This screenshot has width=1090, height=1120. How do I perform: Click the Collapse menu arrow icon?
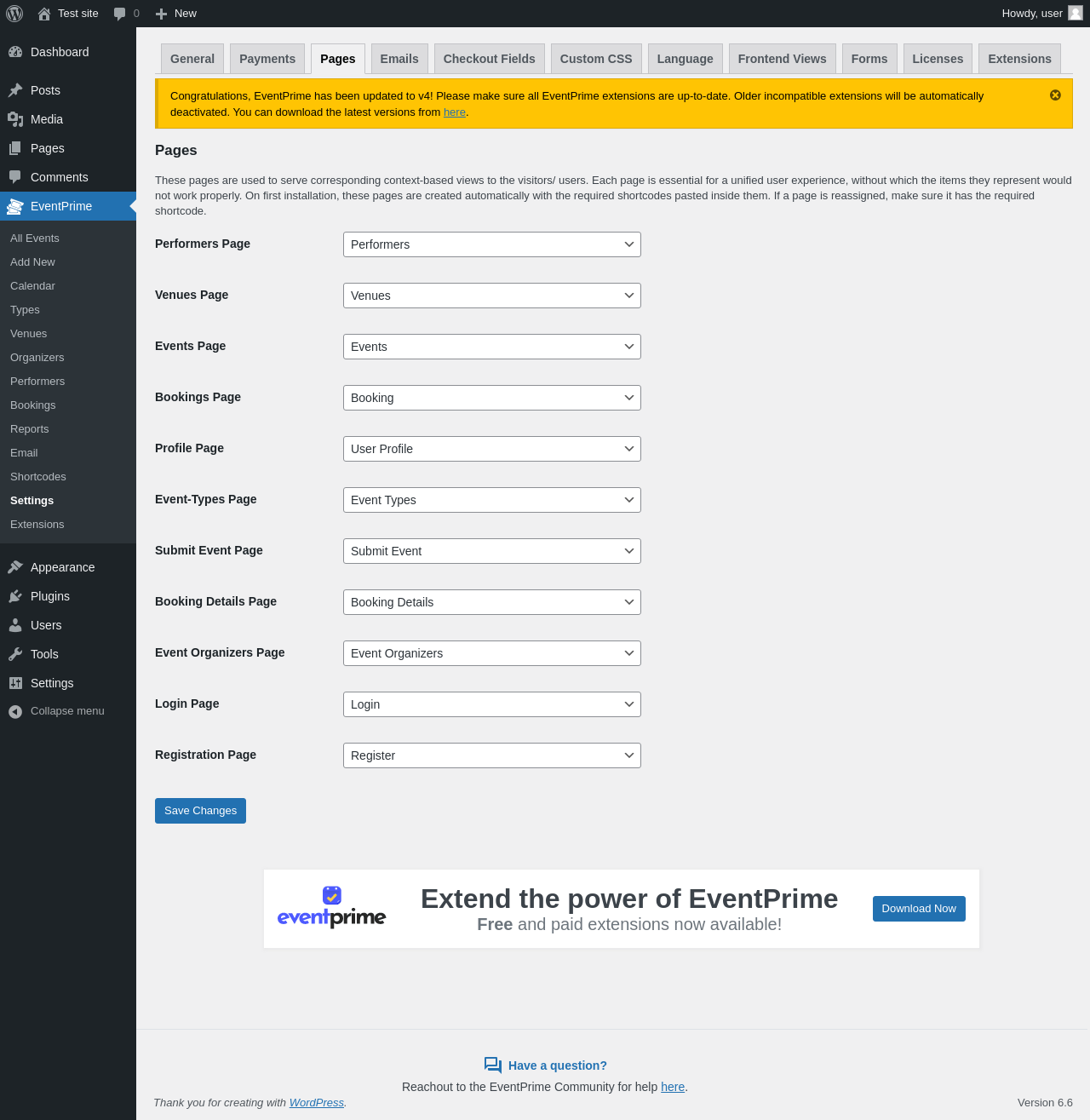(15, 712)
